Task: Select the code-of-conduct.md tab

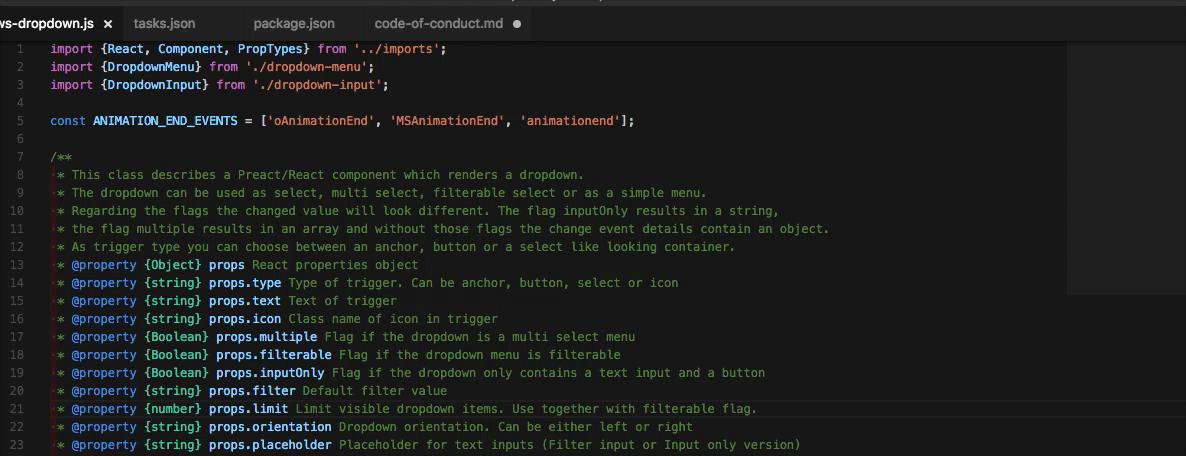Action: point(438,23)
